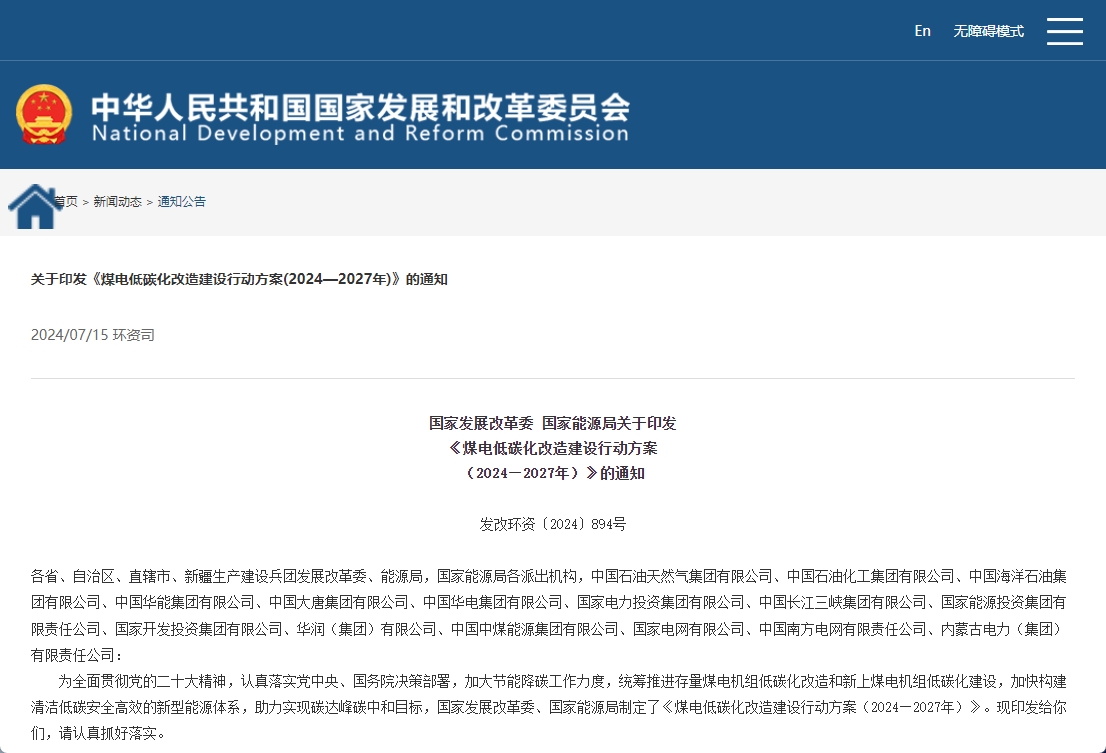Viewport: 1106px width, 753px height.
Task: Click the heading line （2024—2027年）》的通知
Action: tap(552, 473)
